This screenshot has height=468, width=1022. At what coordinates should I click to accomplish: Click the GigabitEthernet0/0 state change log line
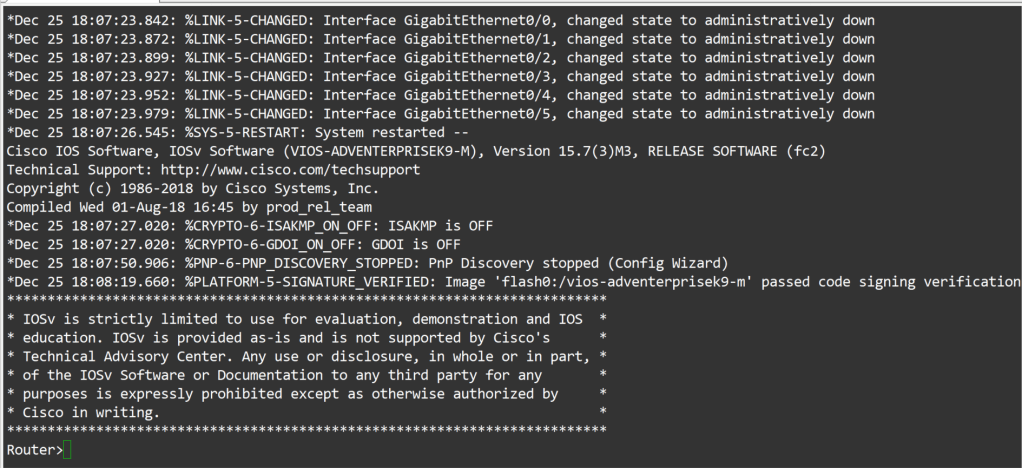440,21
